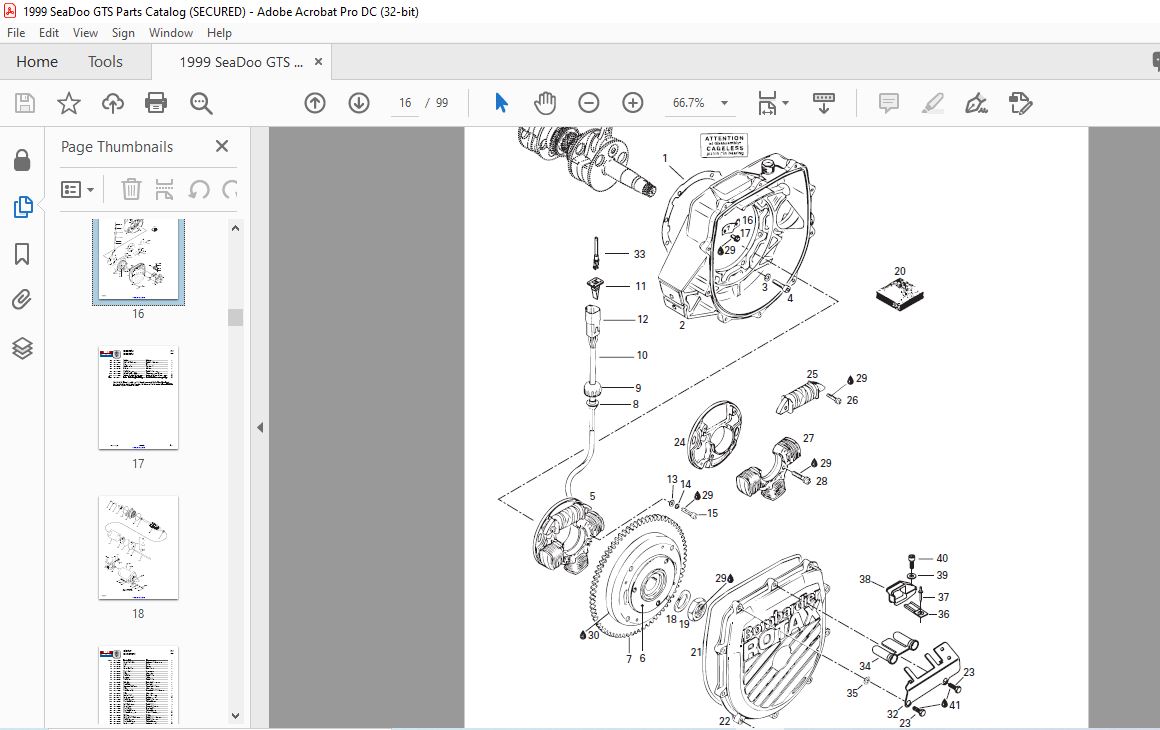
Task: Click the thumbnail panel scrollbar handle
Action: (235, 317)
